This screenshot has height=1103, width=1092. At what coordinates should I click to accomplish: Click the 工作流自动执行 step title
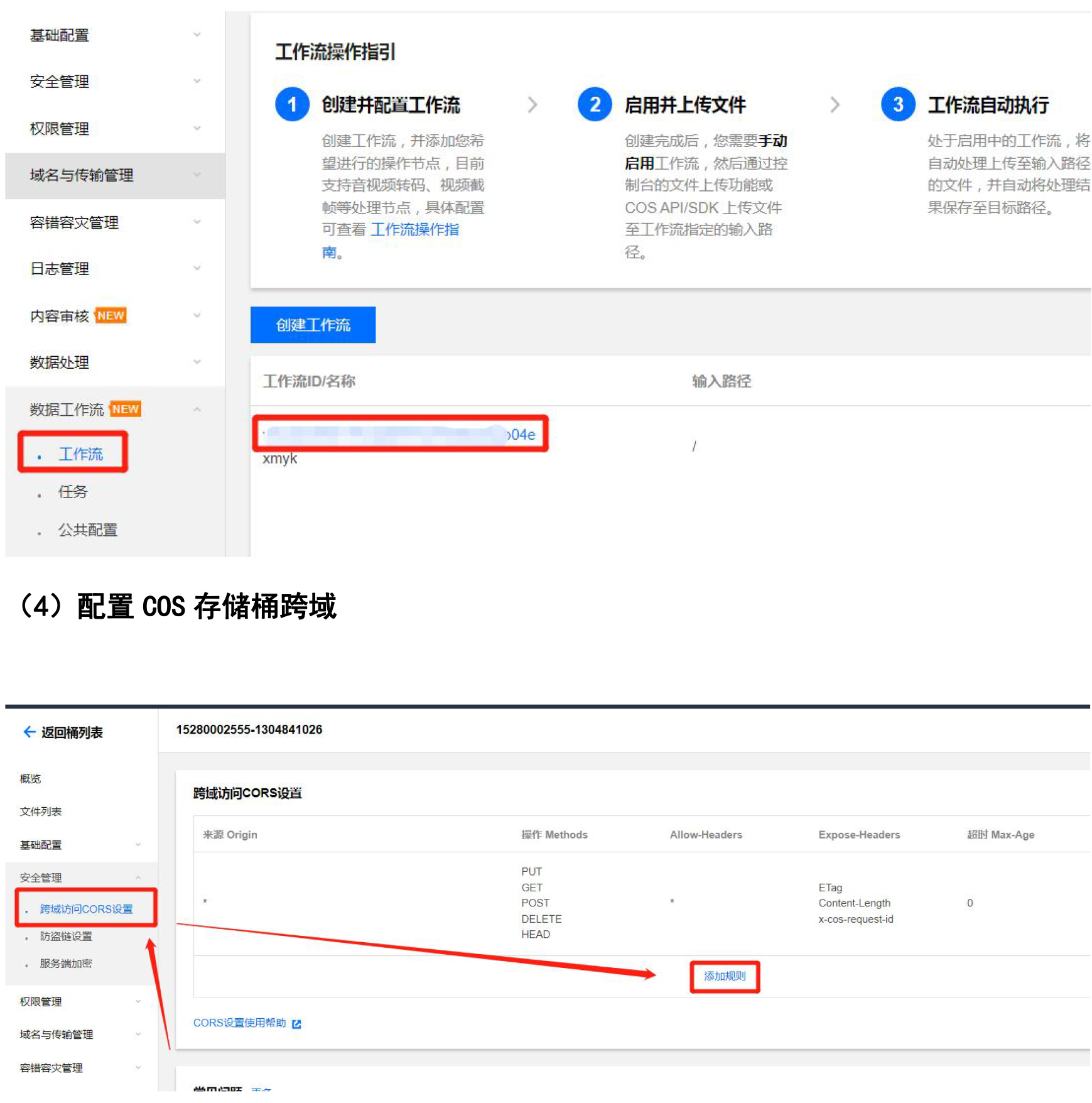point(988,105)
